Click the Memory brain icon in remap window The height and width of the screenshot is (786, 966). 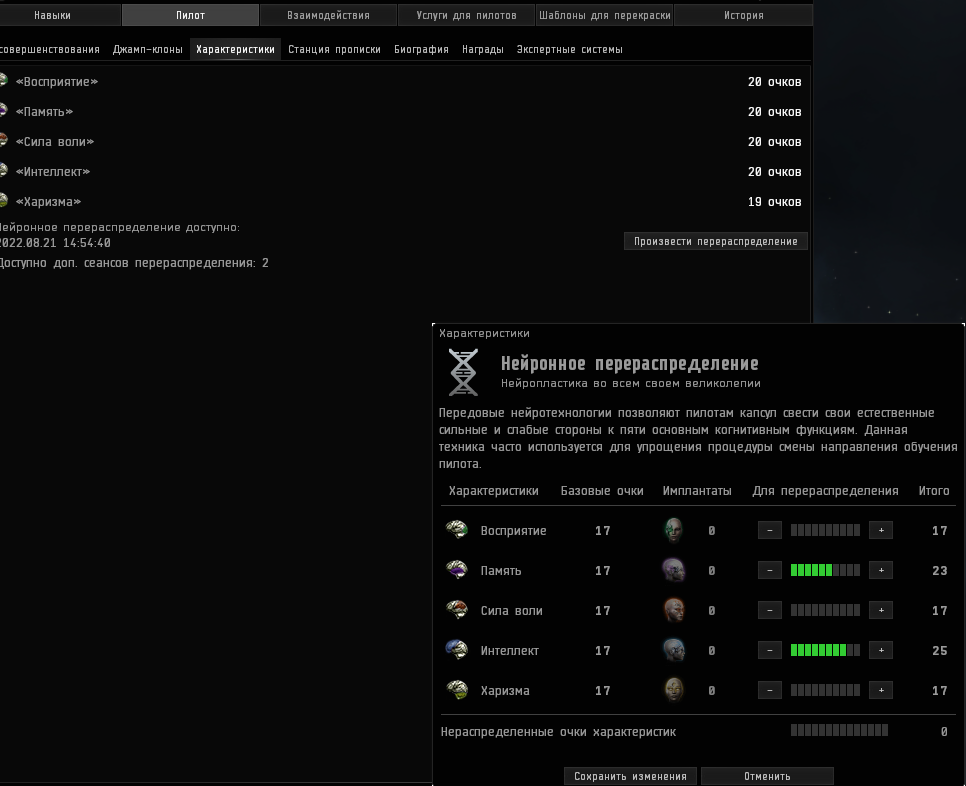click(457, 569)
